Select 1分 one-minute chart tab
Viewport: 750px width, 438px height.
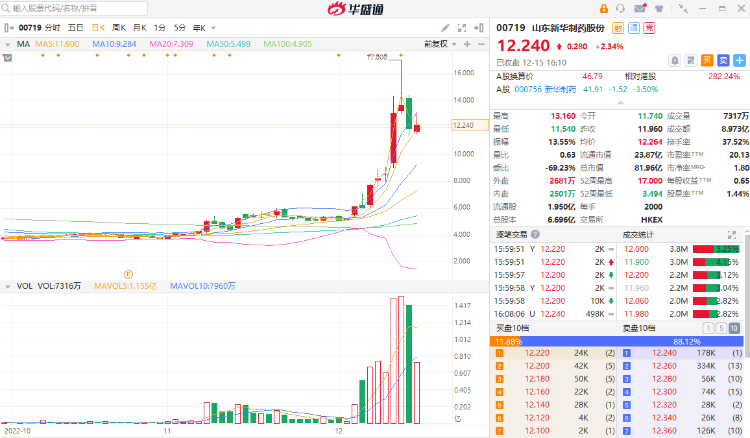click(x=159, y=28)
